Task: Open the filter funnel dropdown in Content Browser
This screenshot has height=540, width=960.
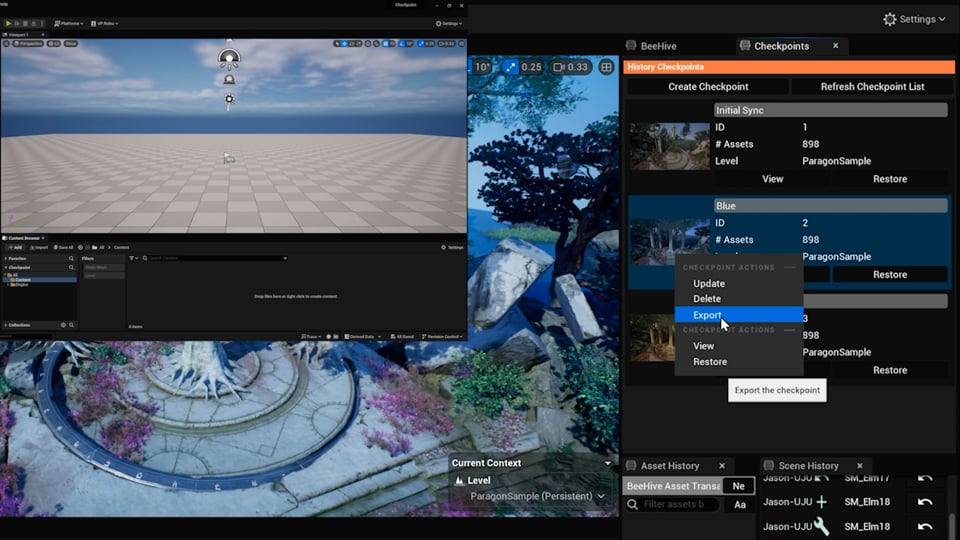Action: pyautogui.click(x=133, y=258)
